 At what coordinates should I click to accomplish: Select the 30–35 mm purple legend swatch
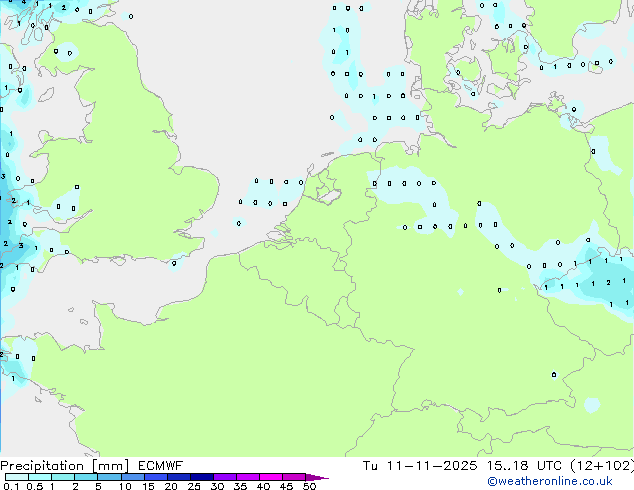coord(225,477)
